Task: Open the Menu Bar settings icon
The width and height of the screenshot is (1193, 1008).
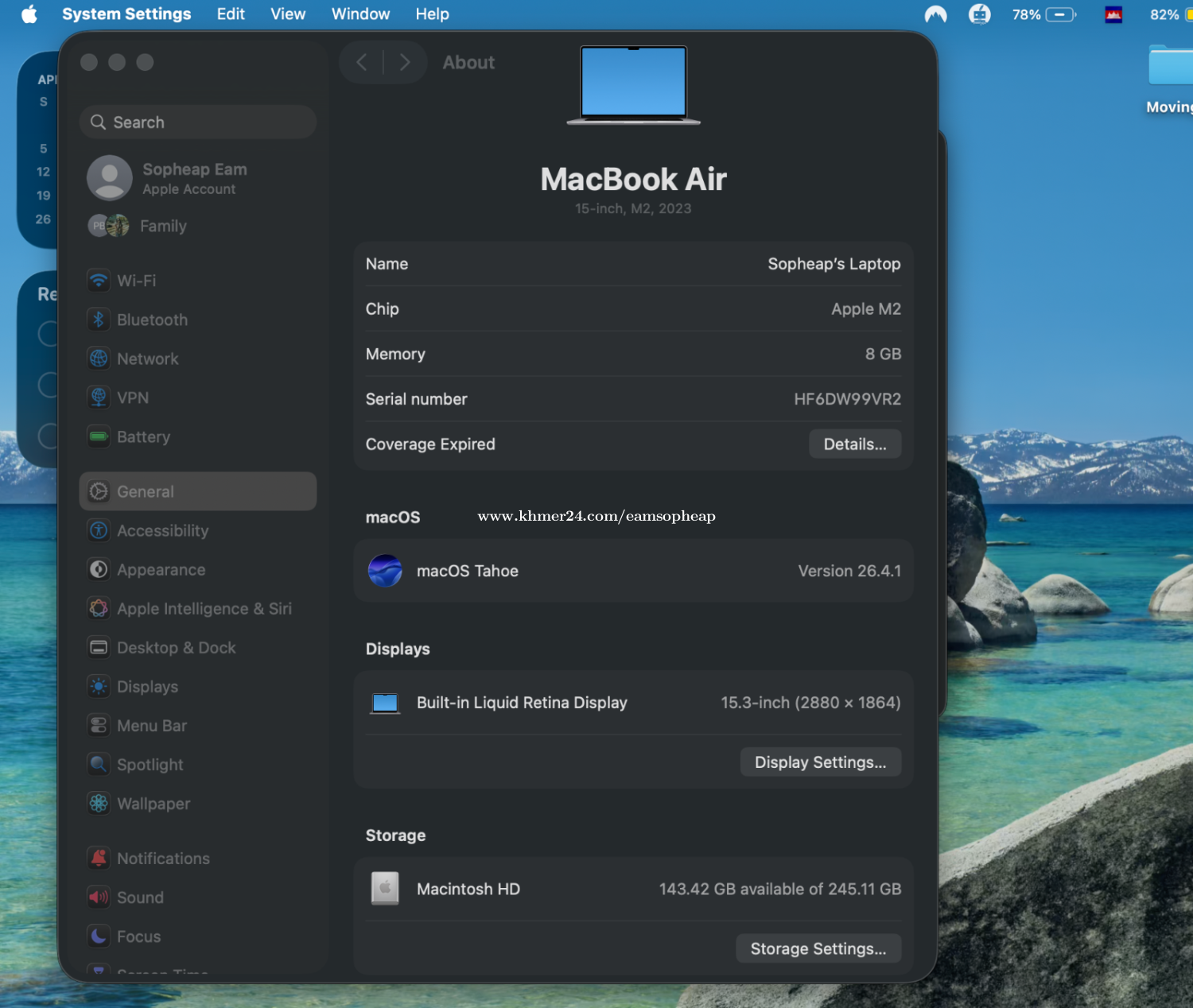Action: 99,725
